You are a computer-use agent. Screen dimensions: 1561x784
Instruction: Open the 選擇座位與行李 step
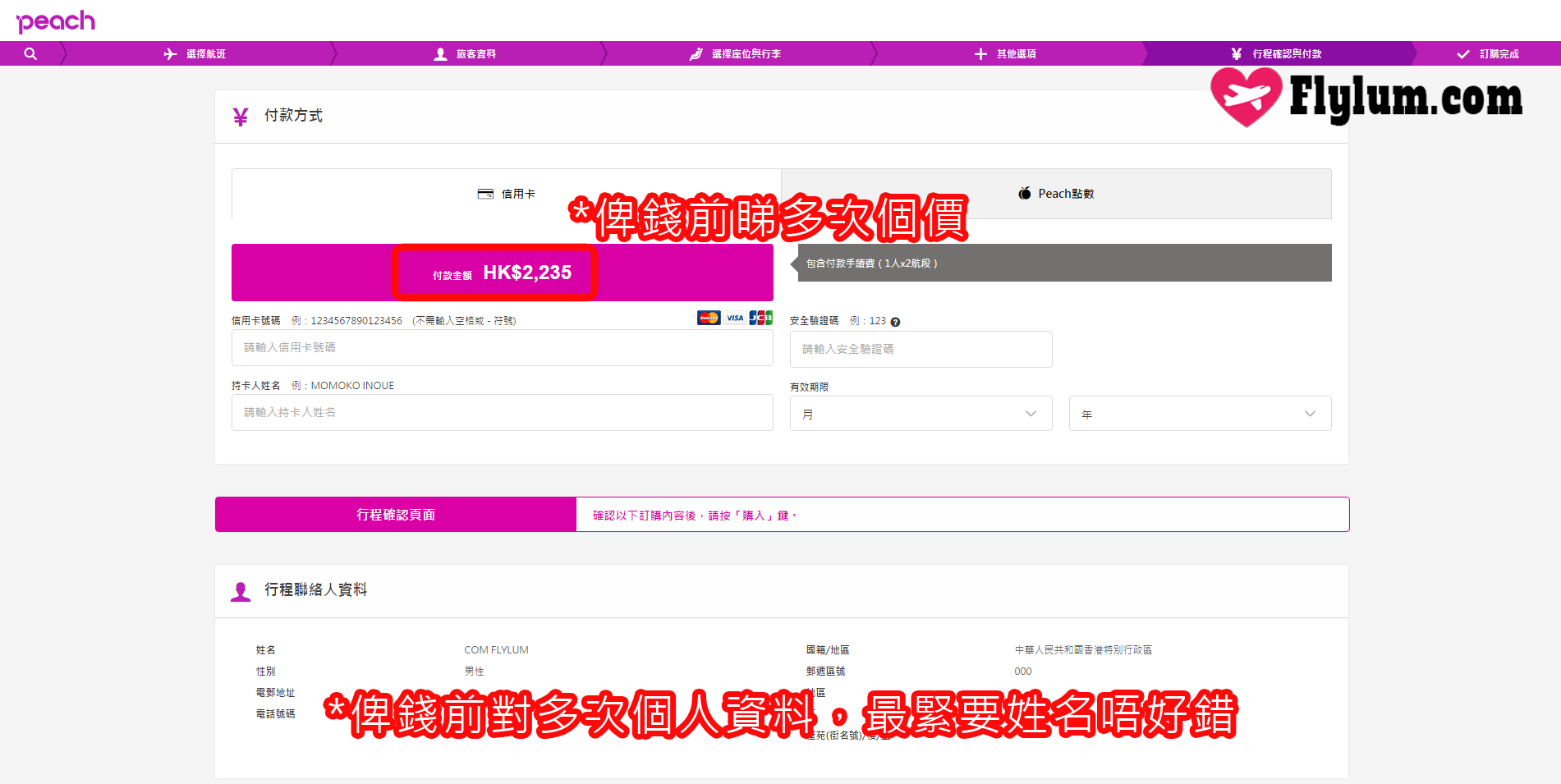pyautogui.click(x=736, y=54)
